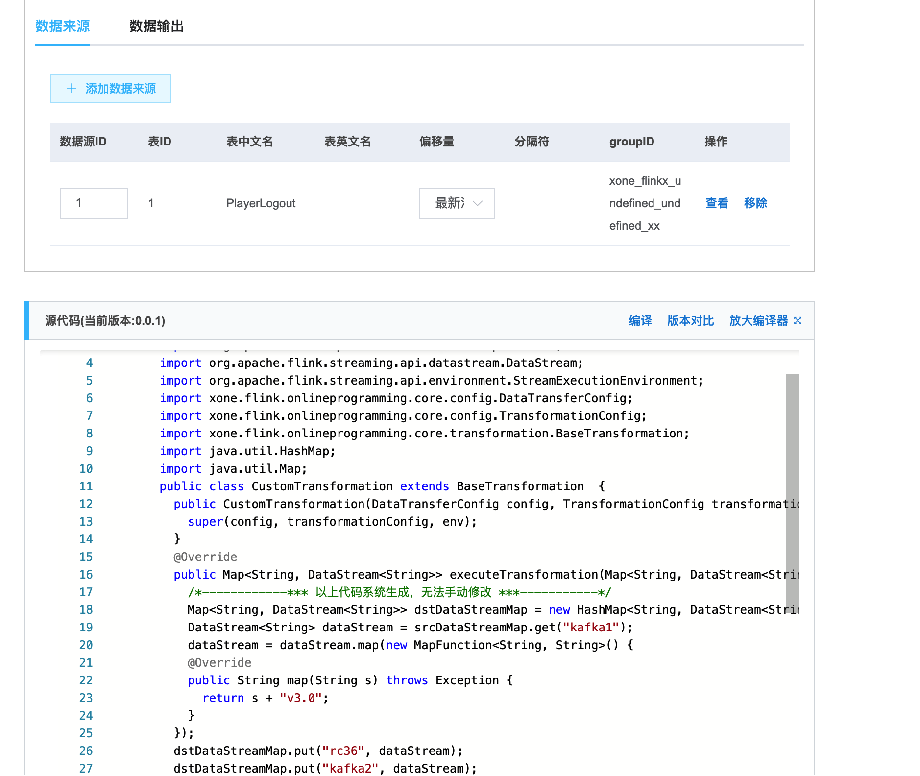Click the 操作 column header

(716, 141)
